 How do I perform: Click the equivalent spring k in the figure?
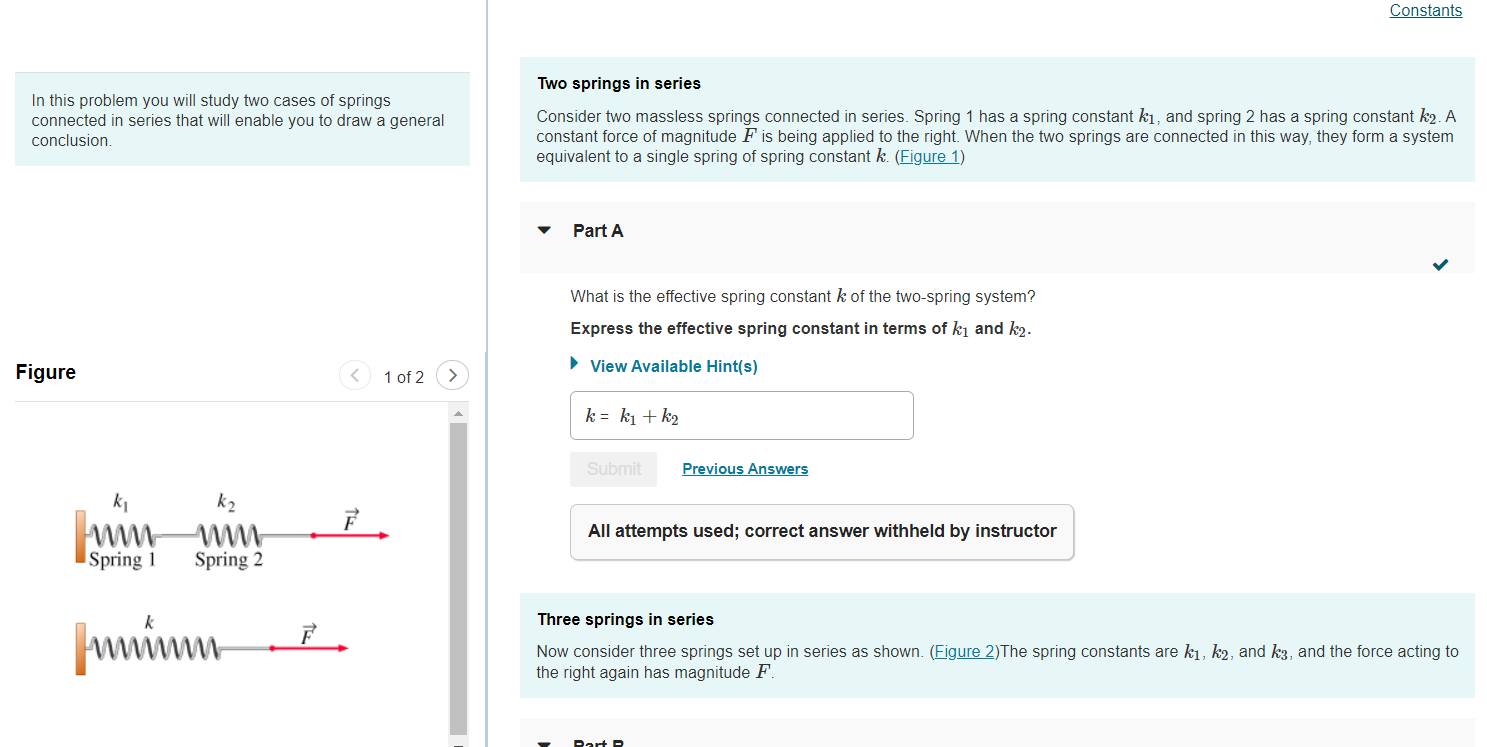click(x=155, y=648)
